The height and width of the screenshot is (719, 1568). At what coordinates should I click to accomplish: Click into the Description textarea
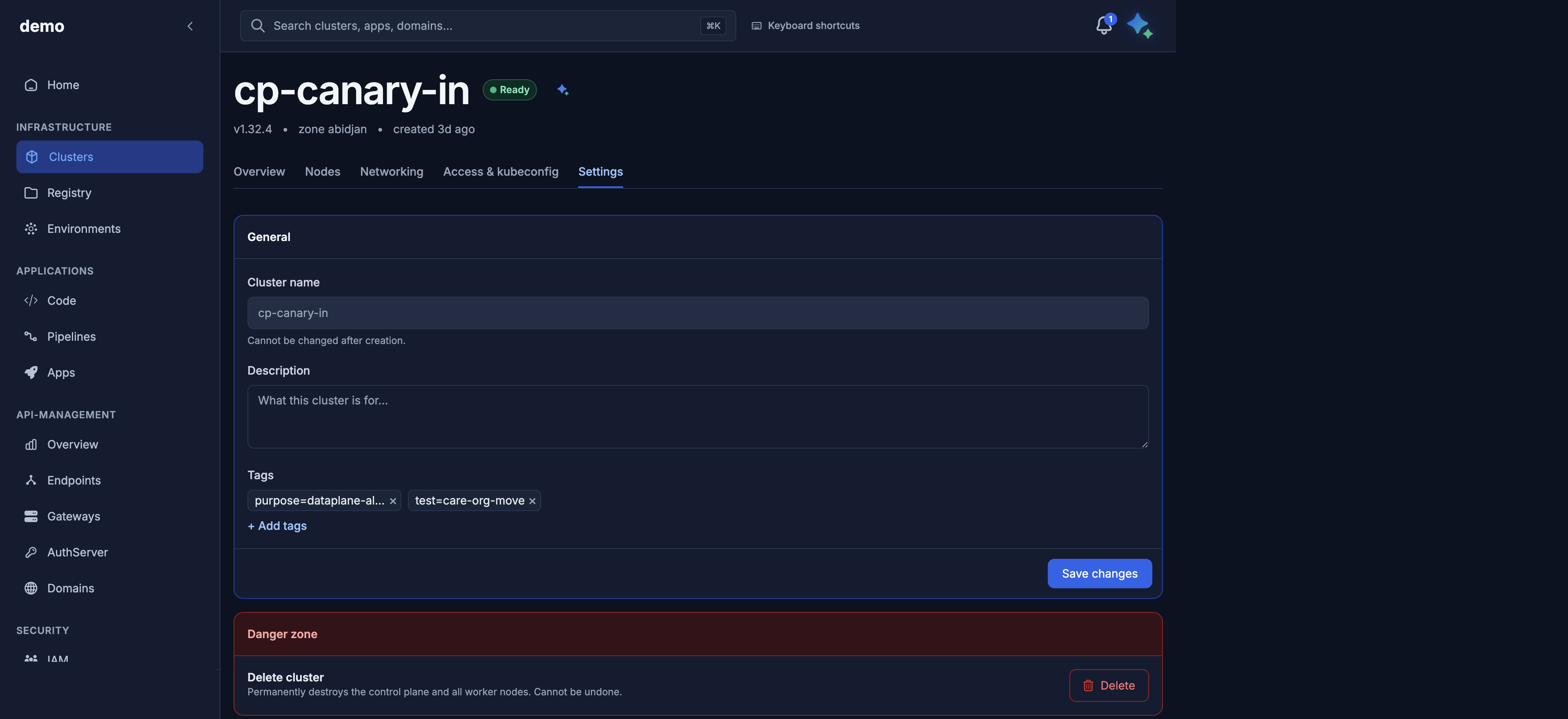(697, 416)
